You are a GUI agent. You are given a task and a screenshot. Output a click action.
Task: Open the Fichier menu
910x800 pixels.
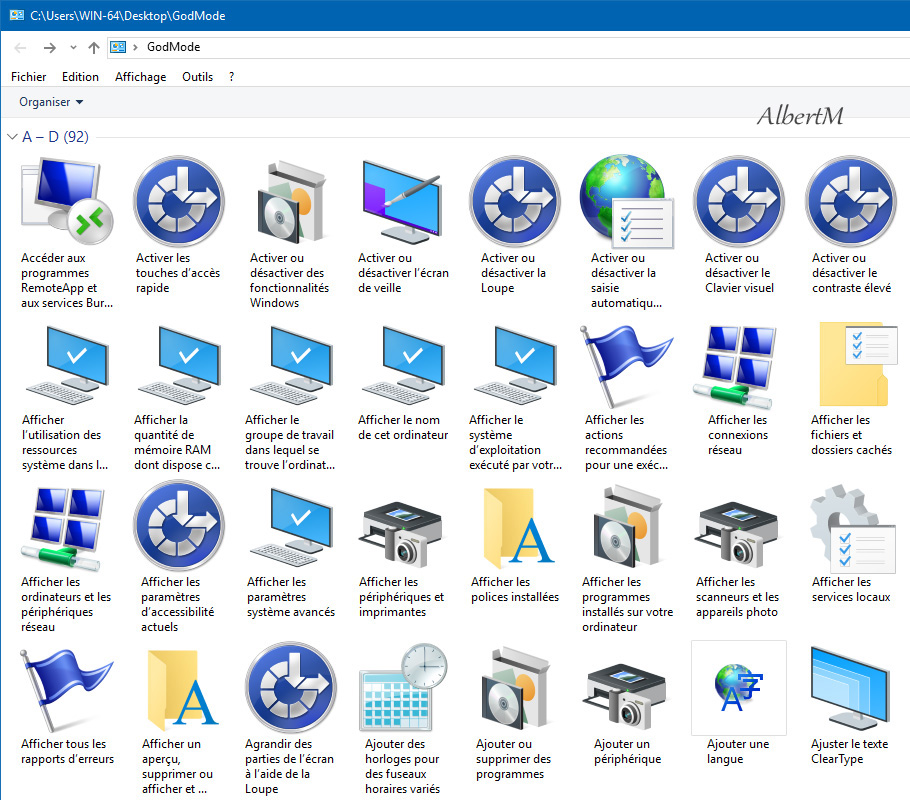pyautogui.click(x=28, y=77)
